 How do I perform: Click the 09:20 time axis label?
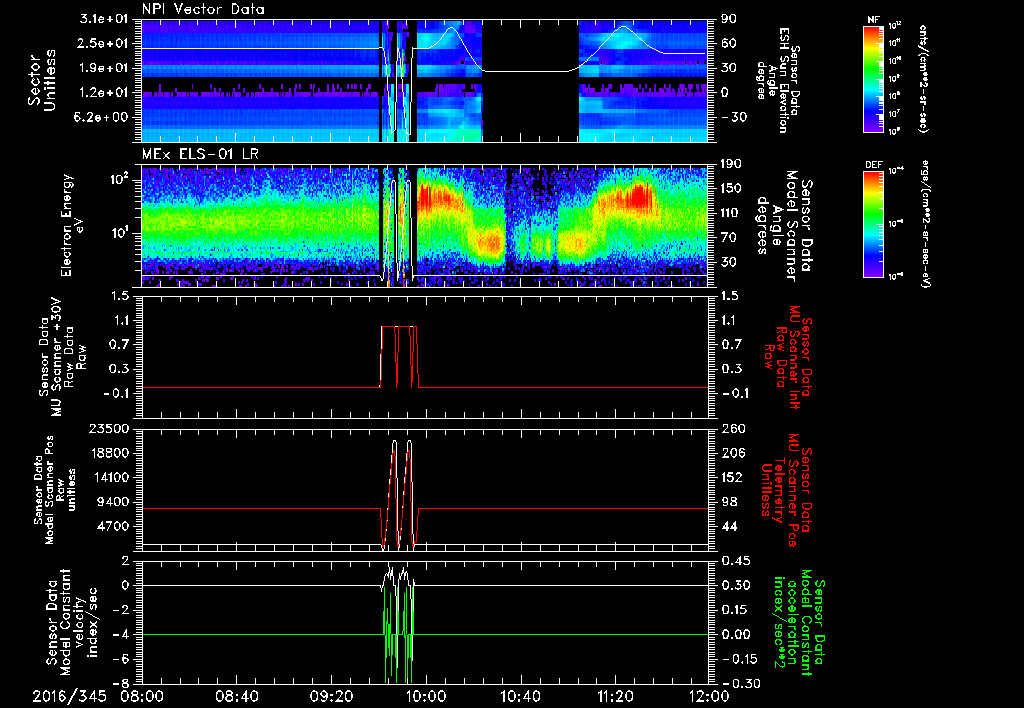pyautogui.click(x=331, y=696)
